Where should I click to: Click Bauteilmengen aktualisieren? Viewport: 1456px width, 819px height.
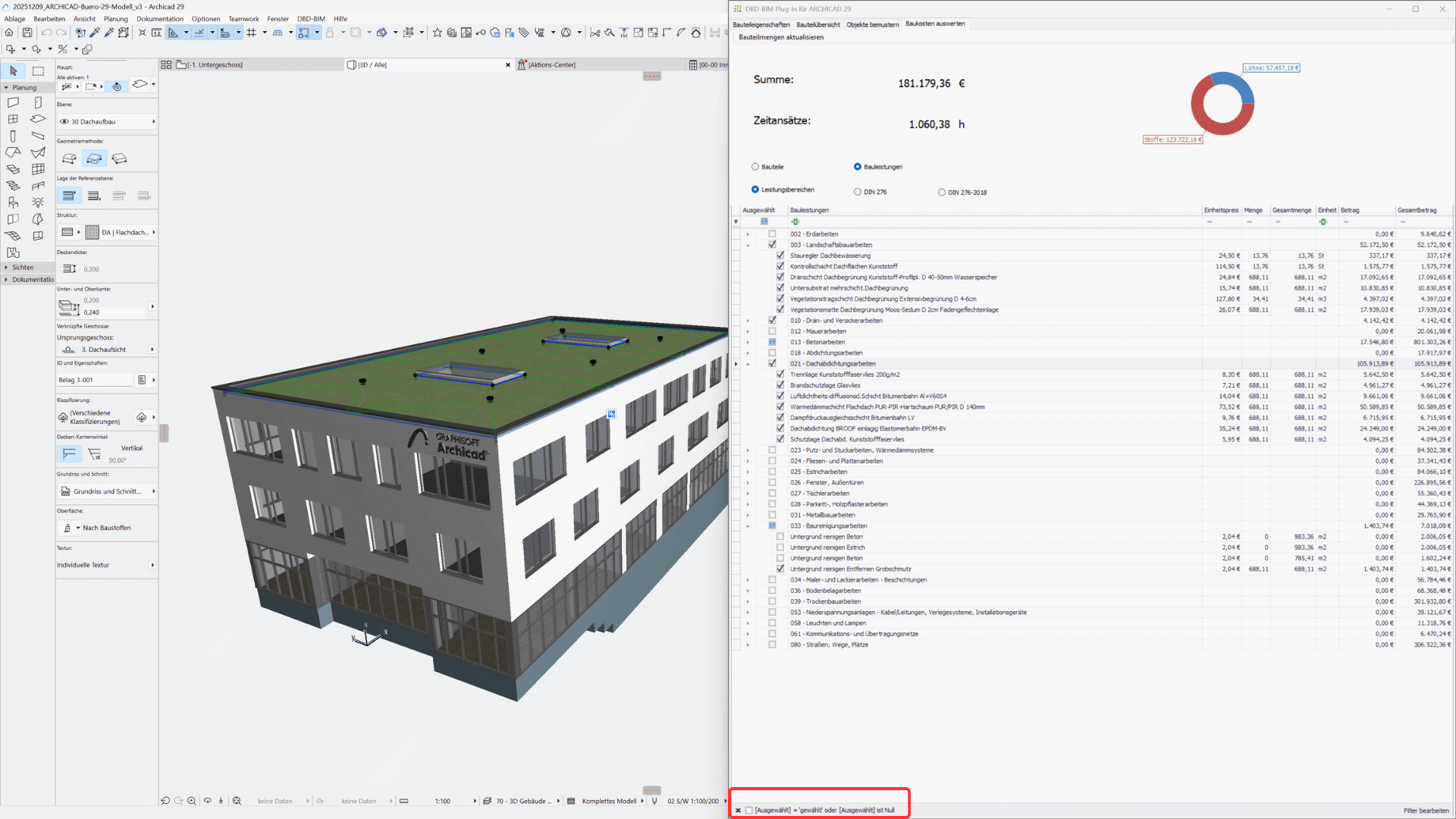coord(780,37)
